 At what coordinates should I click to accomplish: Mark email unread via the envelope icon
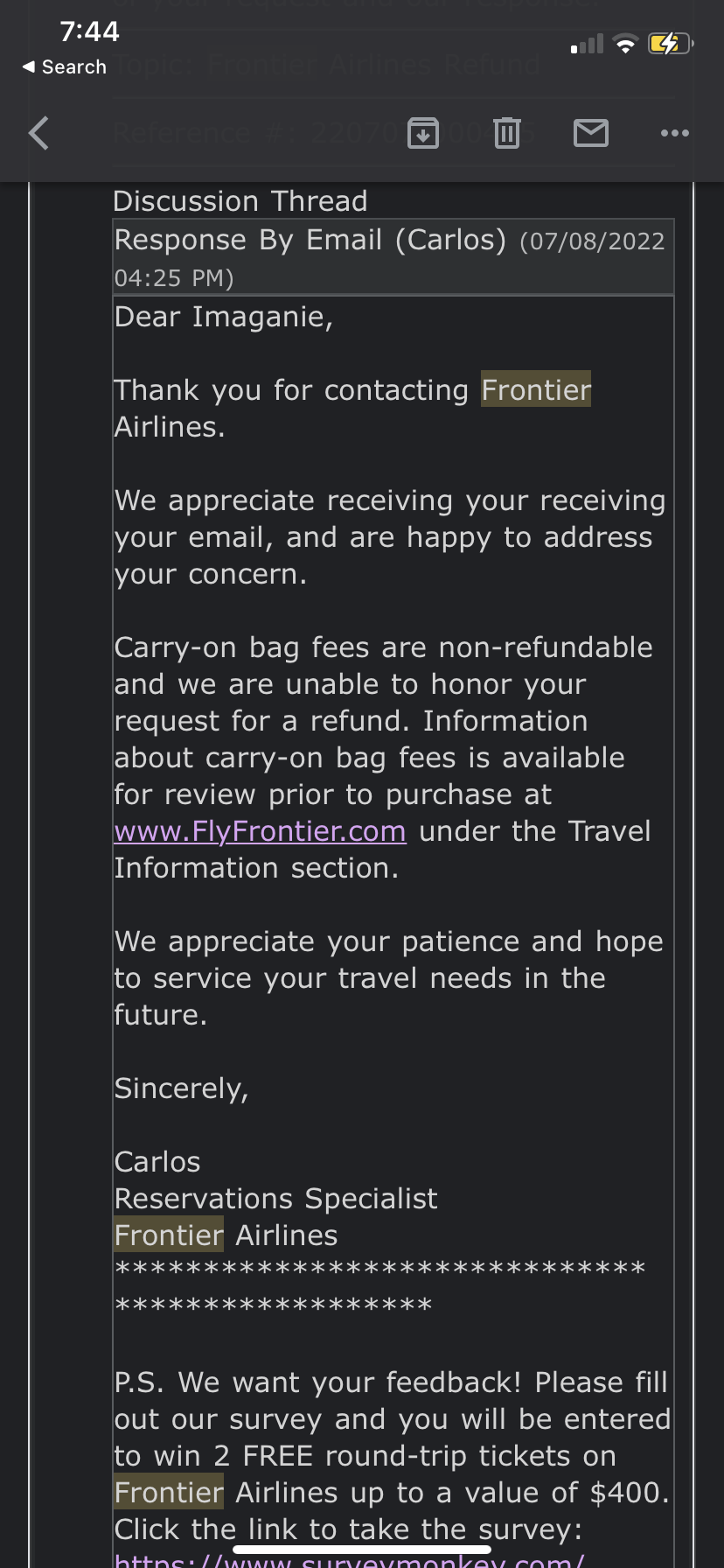(591, 133)
